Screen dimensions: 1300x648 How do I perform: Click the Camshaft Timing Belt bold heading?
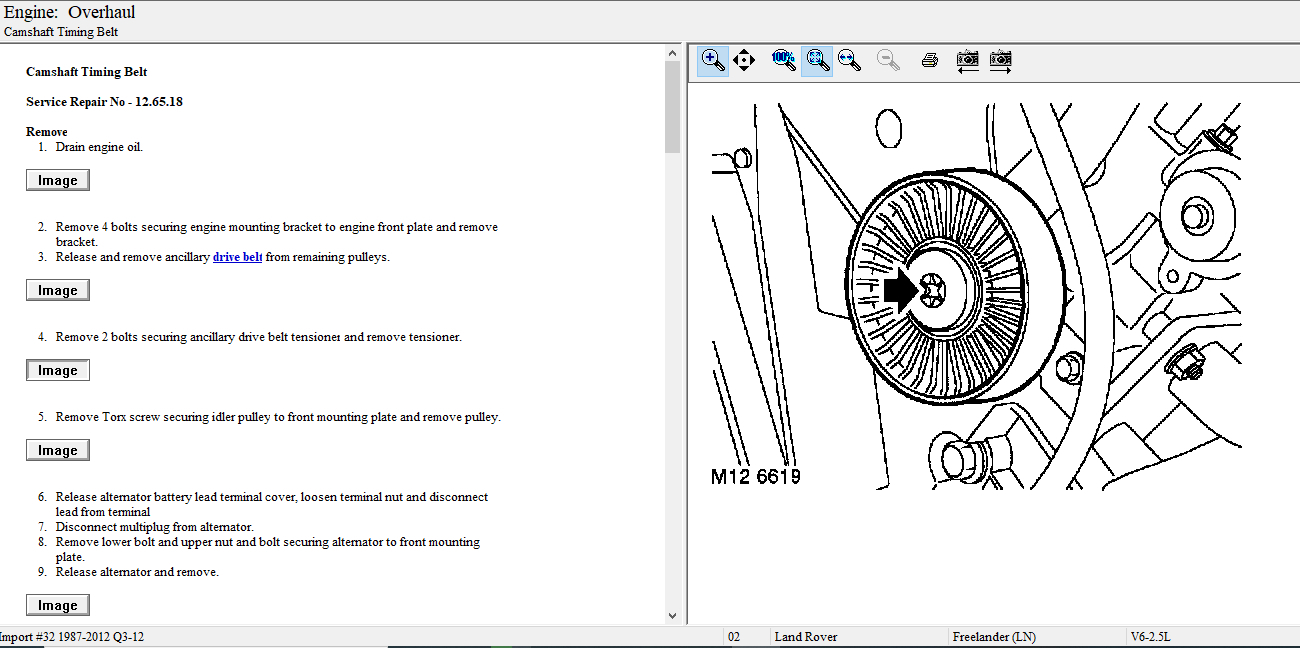coord(87,72)
